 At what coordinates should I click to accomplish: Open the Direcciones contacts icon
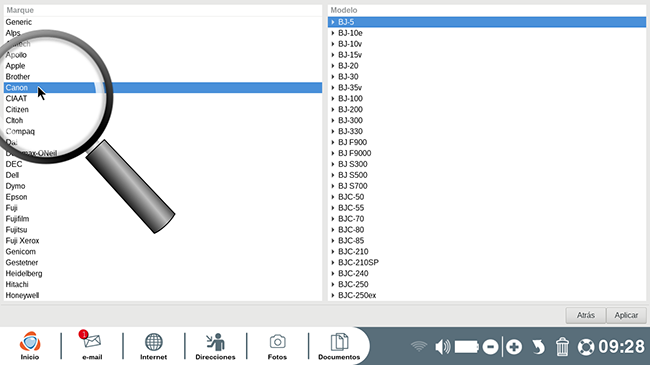(215, 342)
